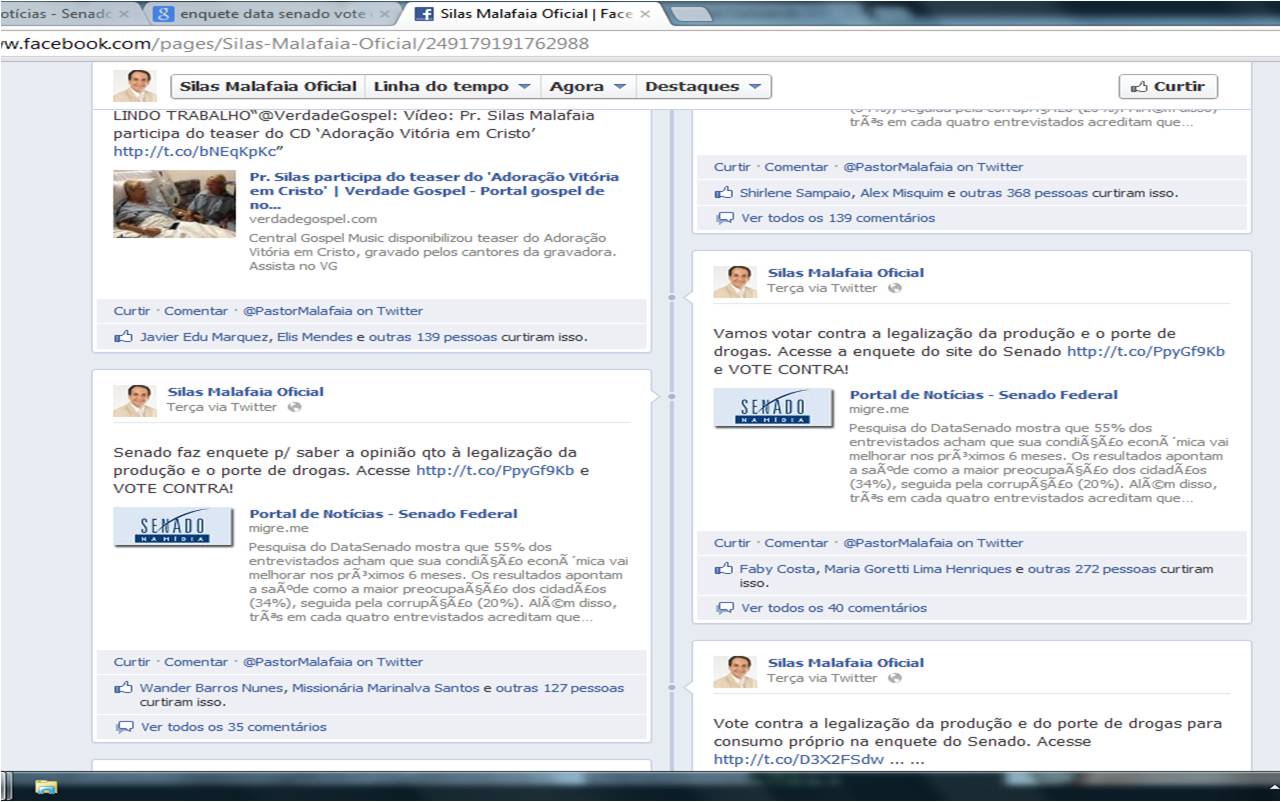Screen dimensions: 1281x802
Task: Click the Silas Malafaia Oficial header button
Action: pyautogui.click(x=268, y=86)
